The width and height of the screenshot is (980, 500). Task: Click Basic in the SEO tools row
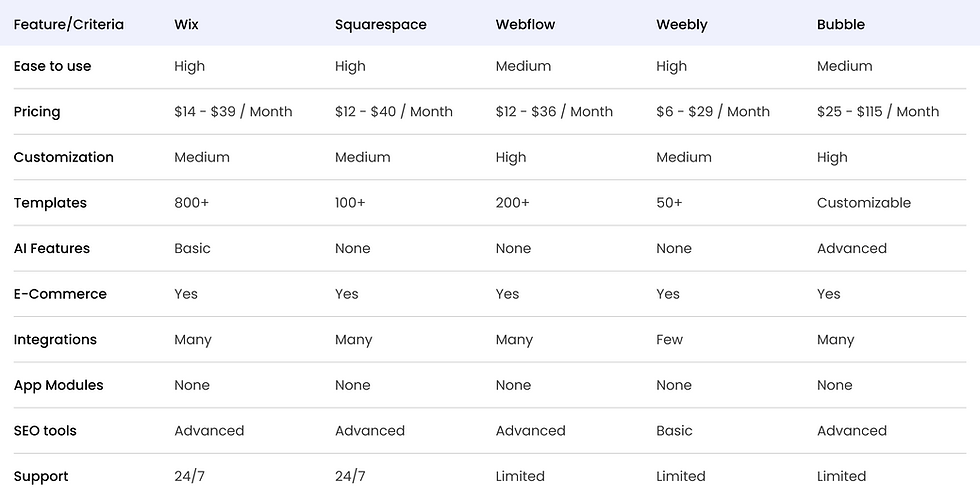tap(674, 431)
